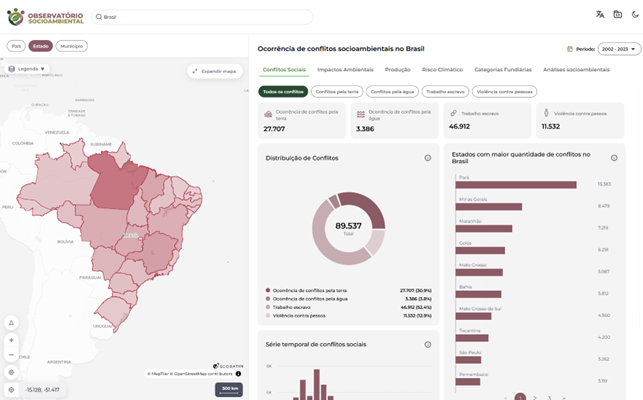Viewport: 643px width, 400px height.
Task: Reset map north with compass icon
Action: (x=11, y=323)
